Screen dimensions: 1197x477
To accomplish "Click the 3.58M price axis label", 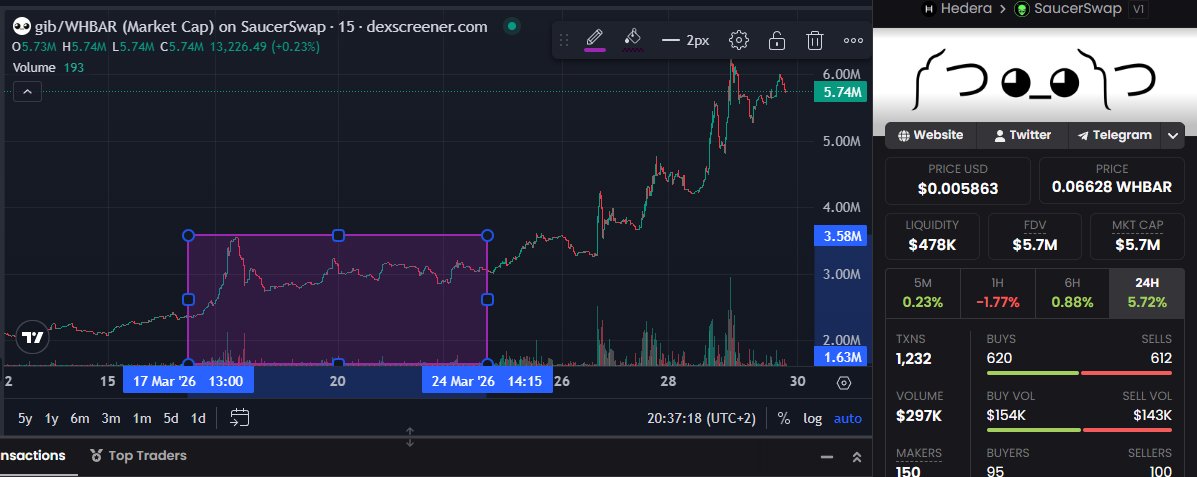I will pos(840,236).
